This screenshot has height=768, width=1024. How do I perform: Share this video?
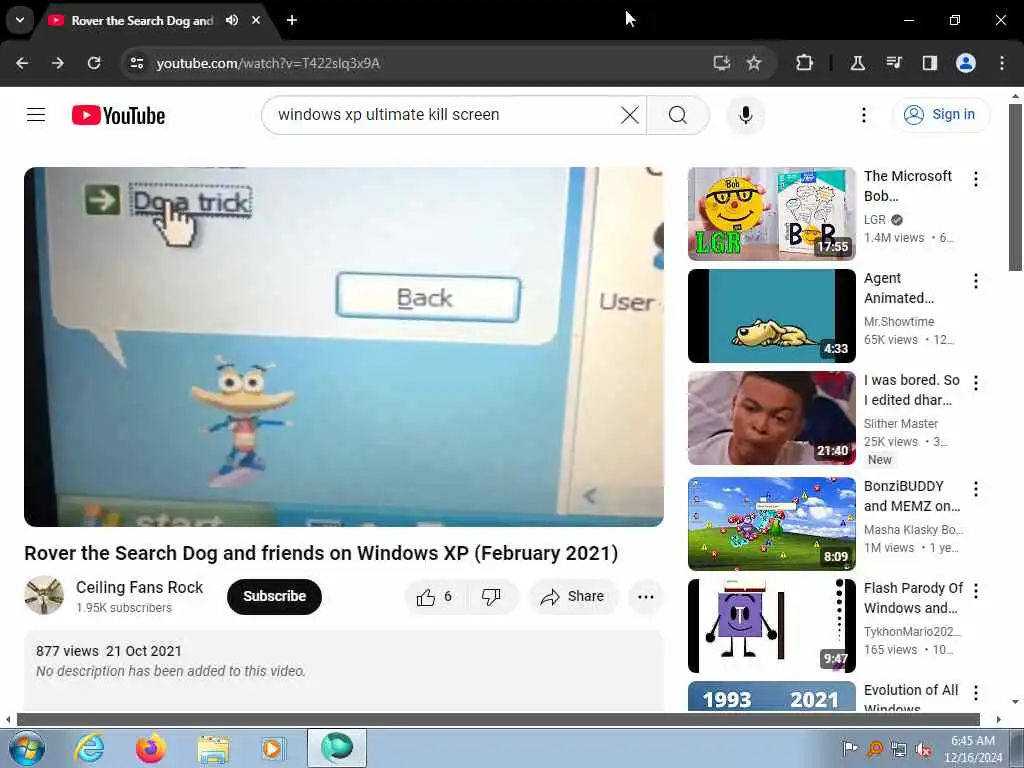[573, 596]
